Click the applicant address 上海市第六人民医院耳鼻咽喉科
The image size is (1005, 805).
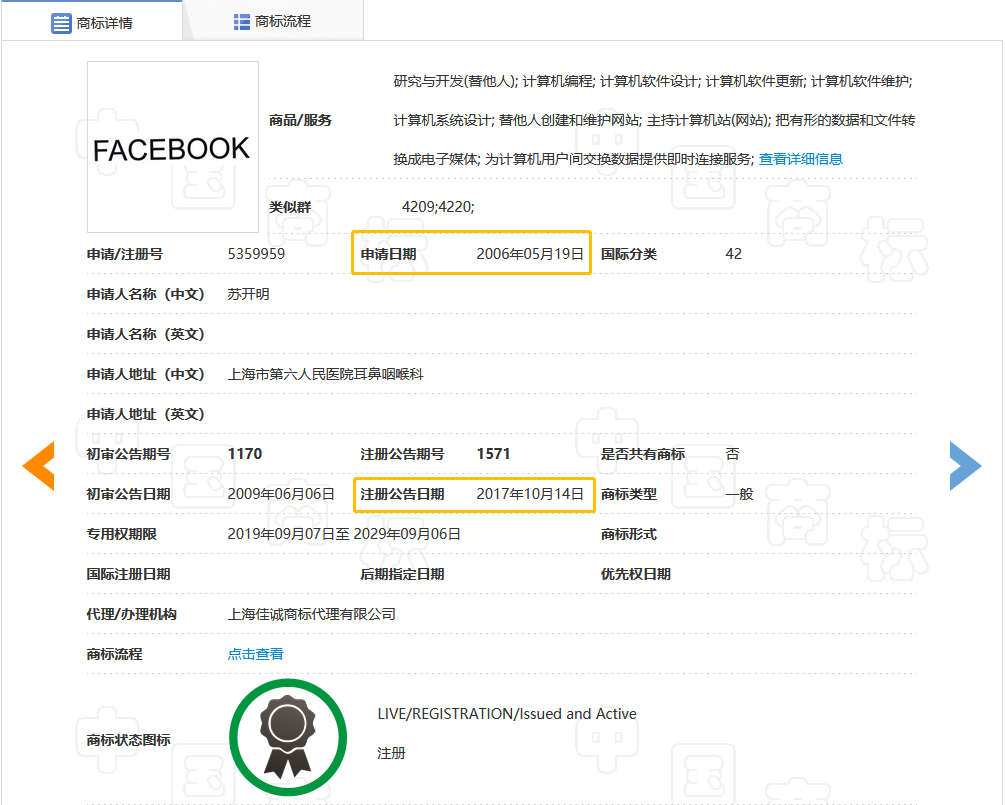coord(326,374)
